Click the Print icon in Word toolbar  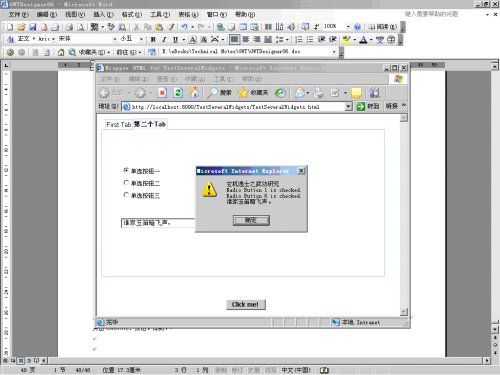(x=69, y=27)
